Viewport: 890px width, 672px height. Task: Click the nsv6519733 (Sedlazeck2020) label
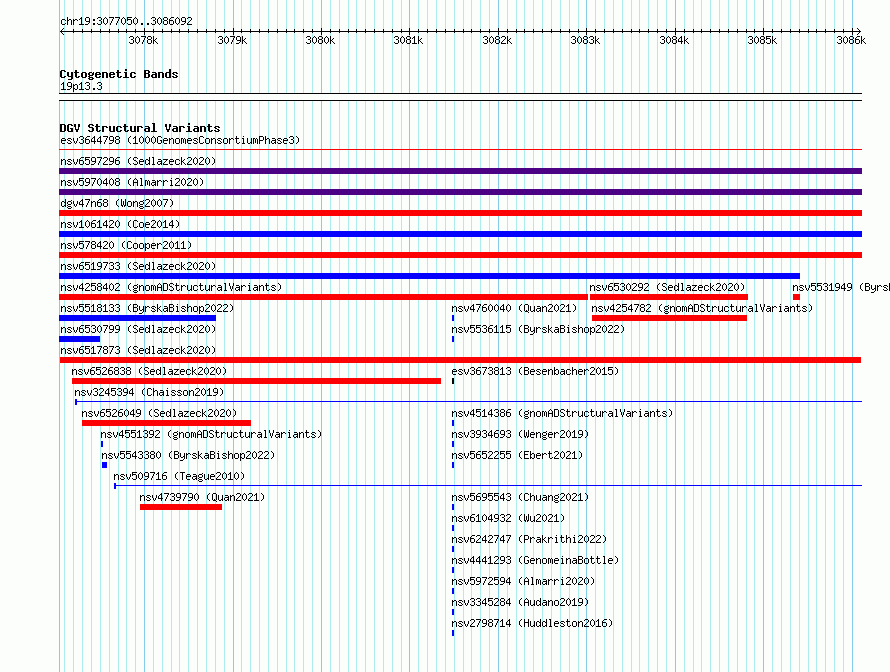tap(138, 266)
